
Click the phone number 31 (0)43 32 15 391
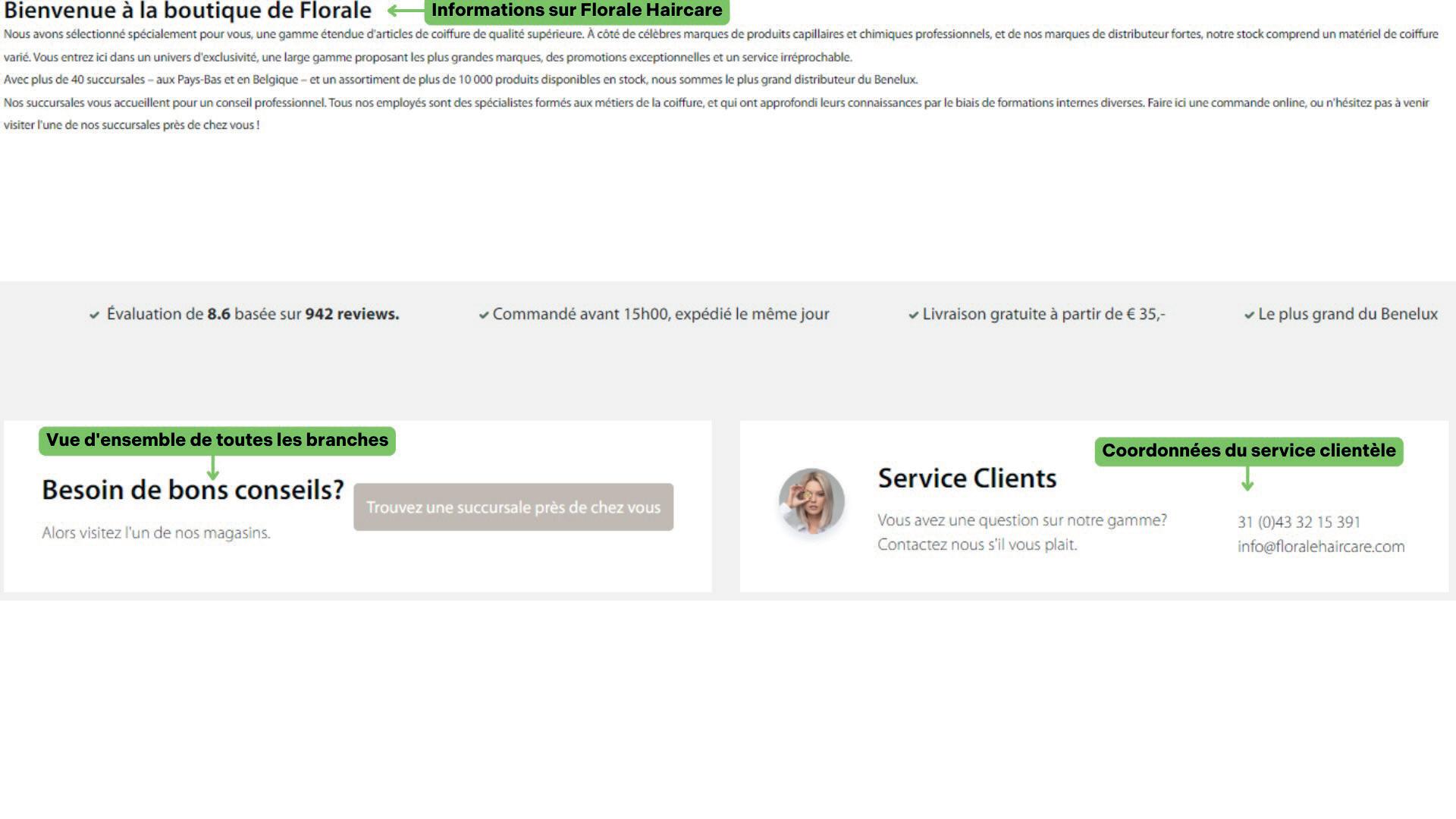[1298, 522]
